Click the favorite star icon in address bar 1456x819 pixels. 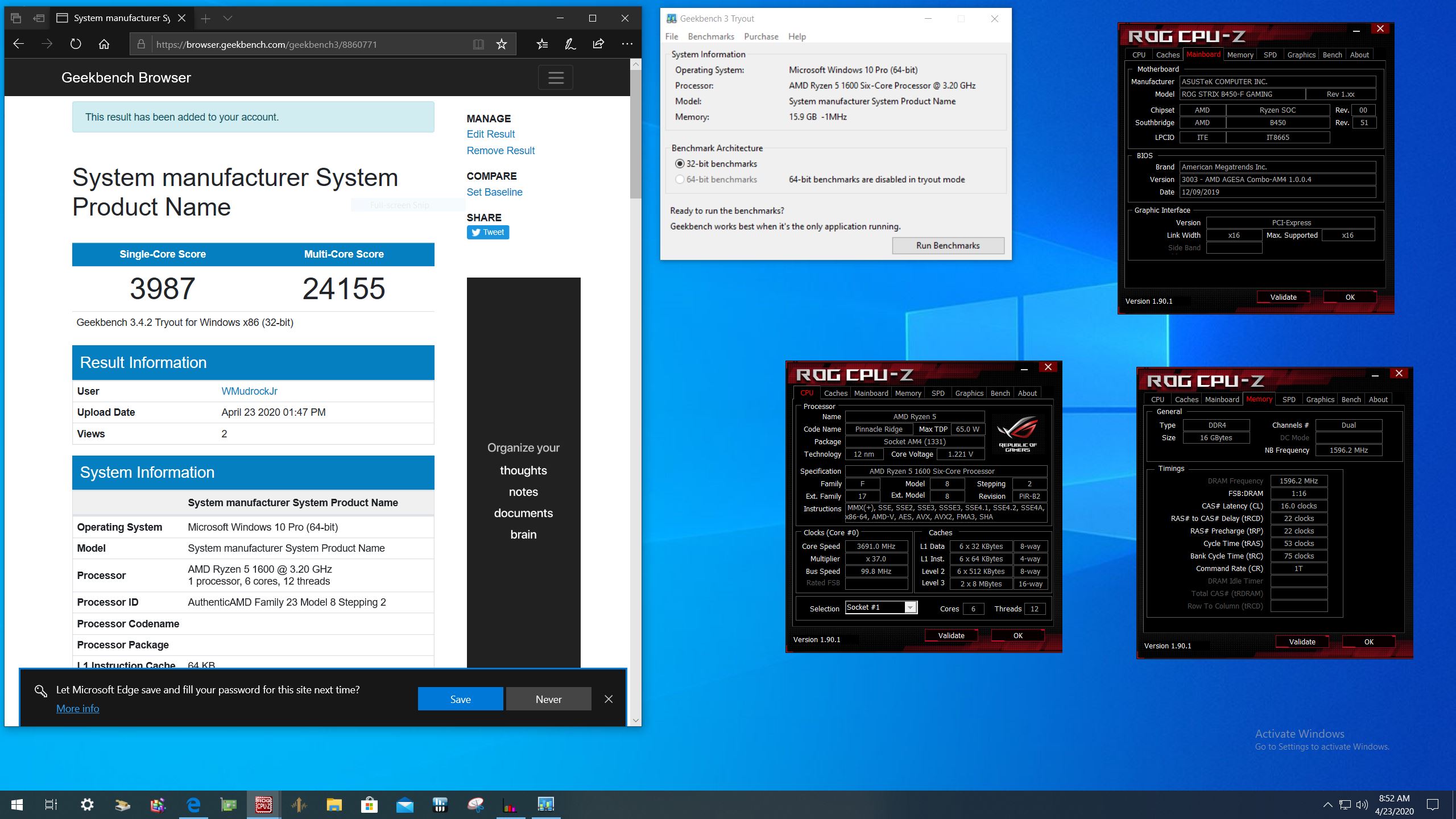501,44
